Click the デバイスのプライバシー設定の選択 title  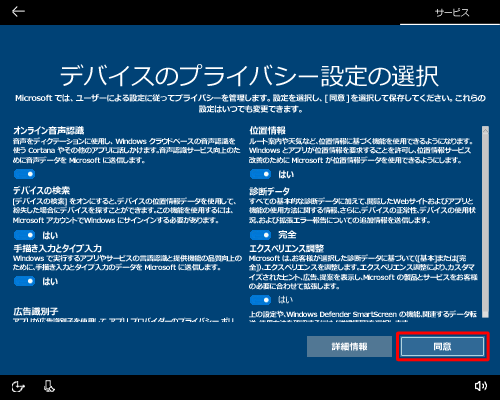click(x=249, y=76)
